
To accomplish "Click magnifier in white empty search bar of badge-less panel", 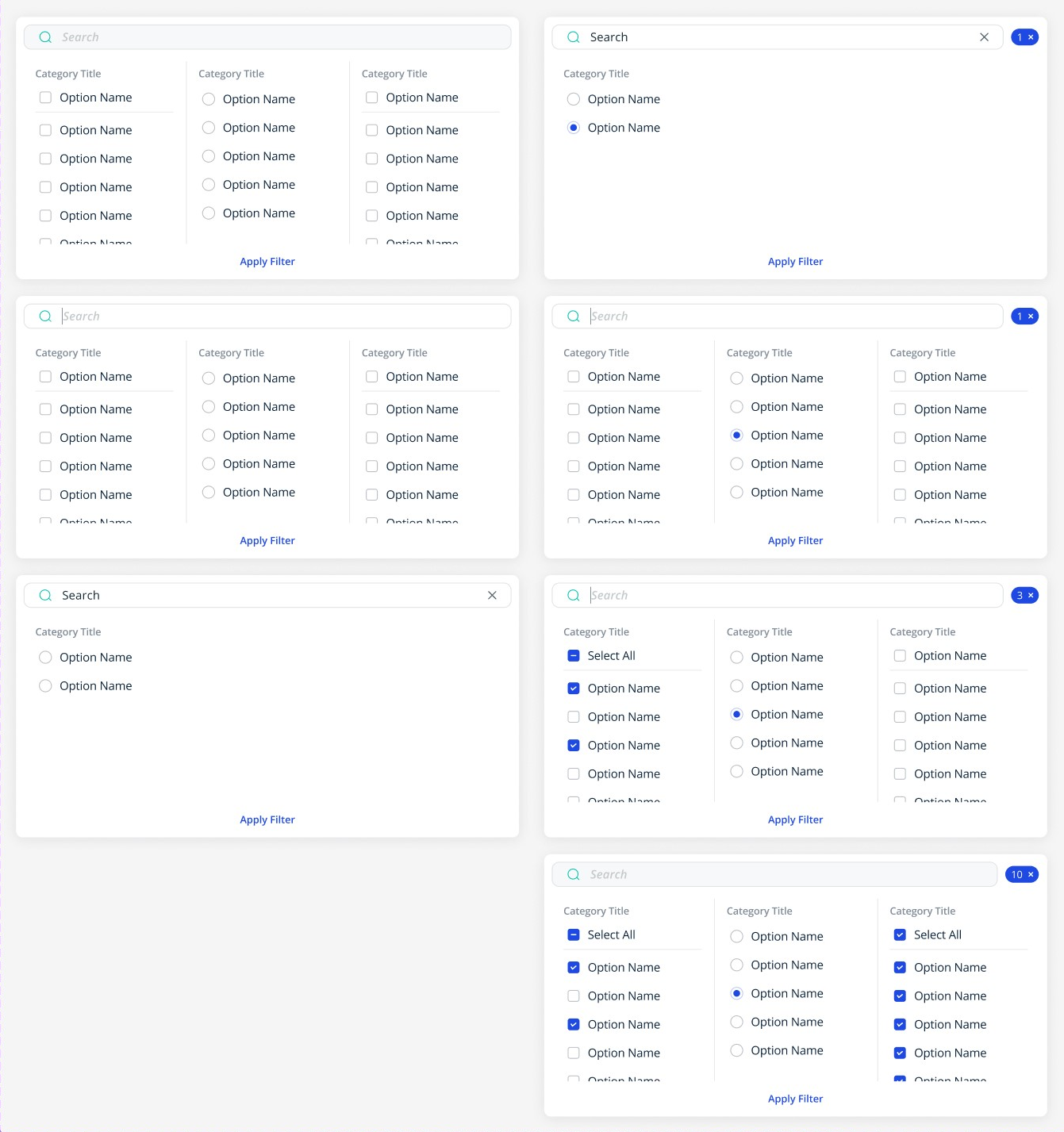I will 45,317.
